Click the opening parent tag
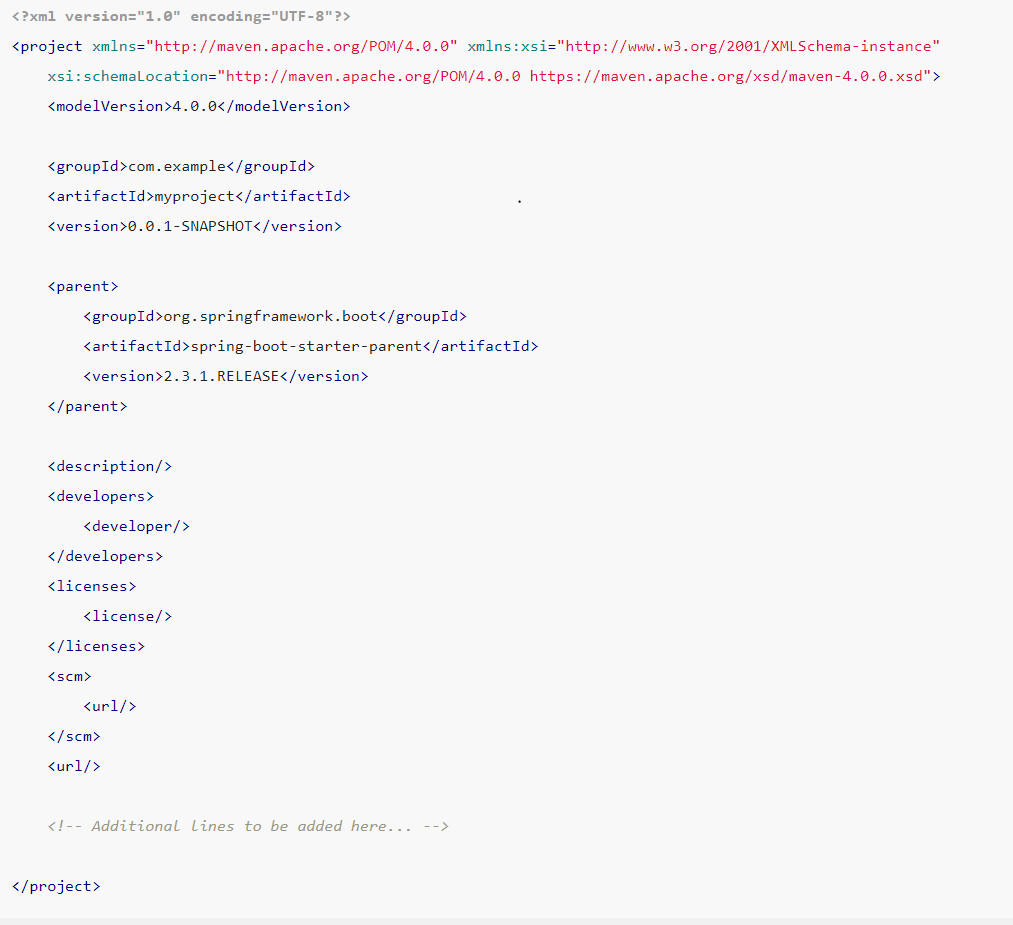 pyautogui.click(x=83, y=286)
